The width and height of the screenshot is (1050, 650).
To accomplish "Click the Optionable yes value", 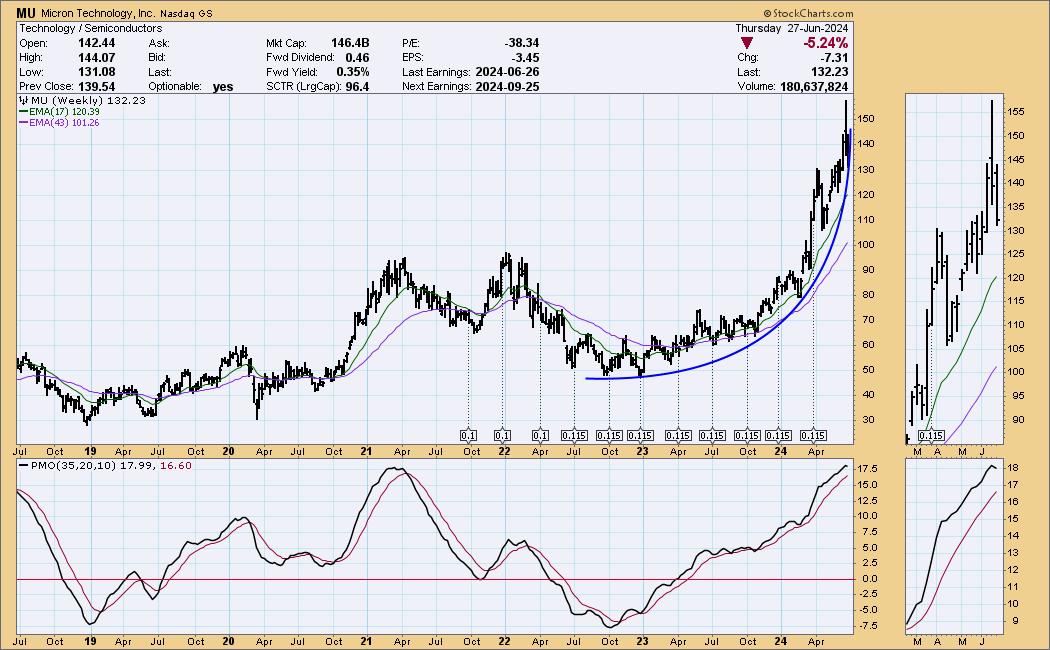I will click(x=223, y=86).
